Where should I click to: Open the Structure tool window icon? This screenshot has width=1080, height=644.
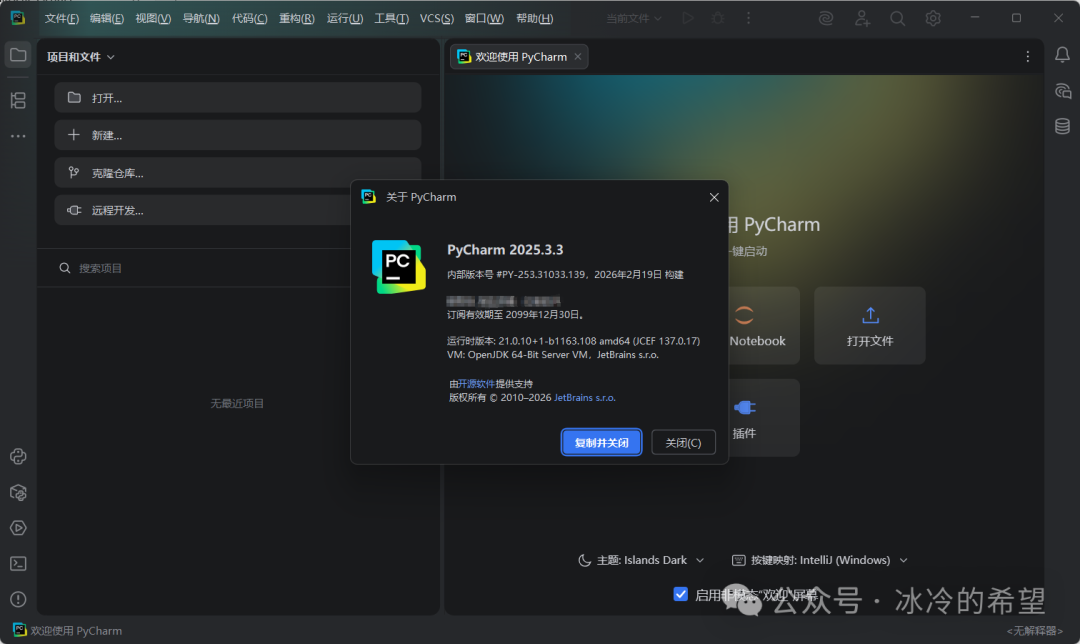tap(18, 100)
